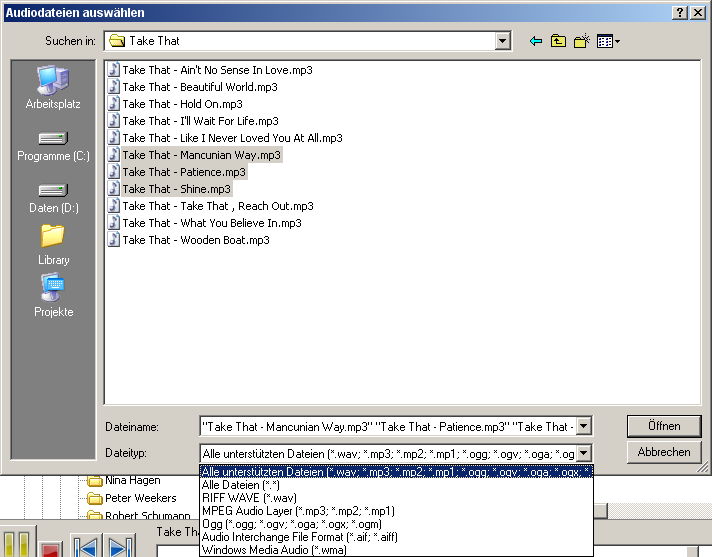Open Daten (D:) drive shortcut
Screen dimensions: 712x557
[53, 198]
